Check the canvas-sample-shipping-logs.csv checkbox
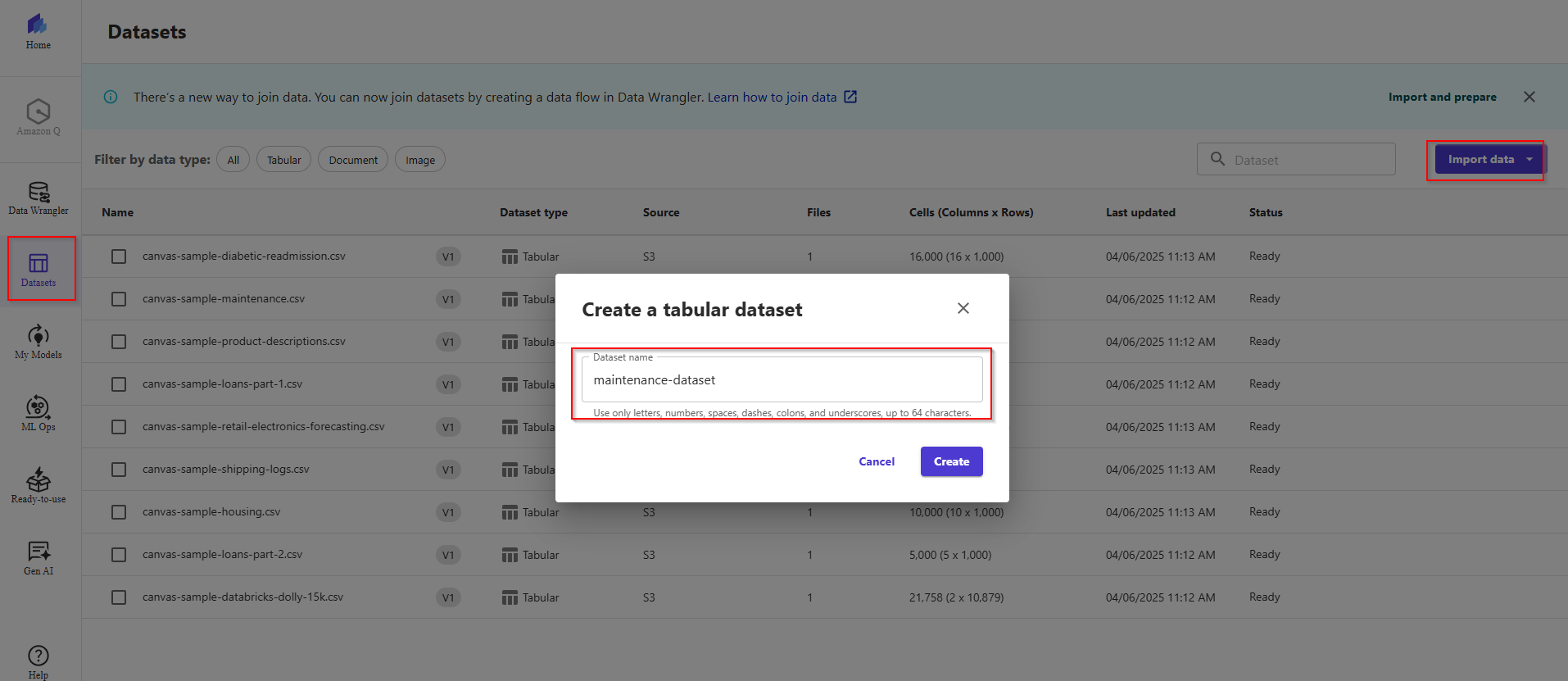This screenshot has width=1568, height=681. (x=119, y=470)
